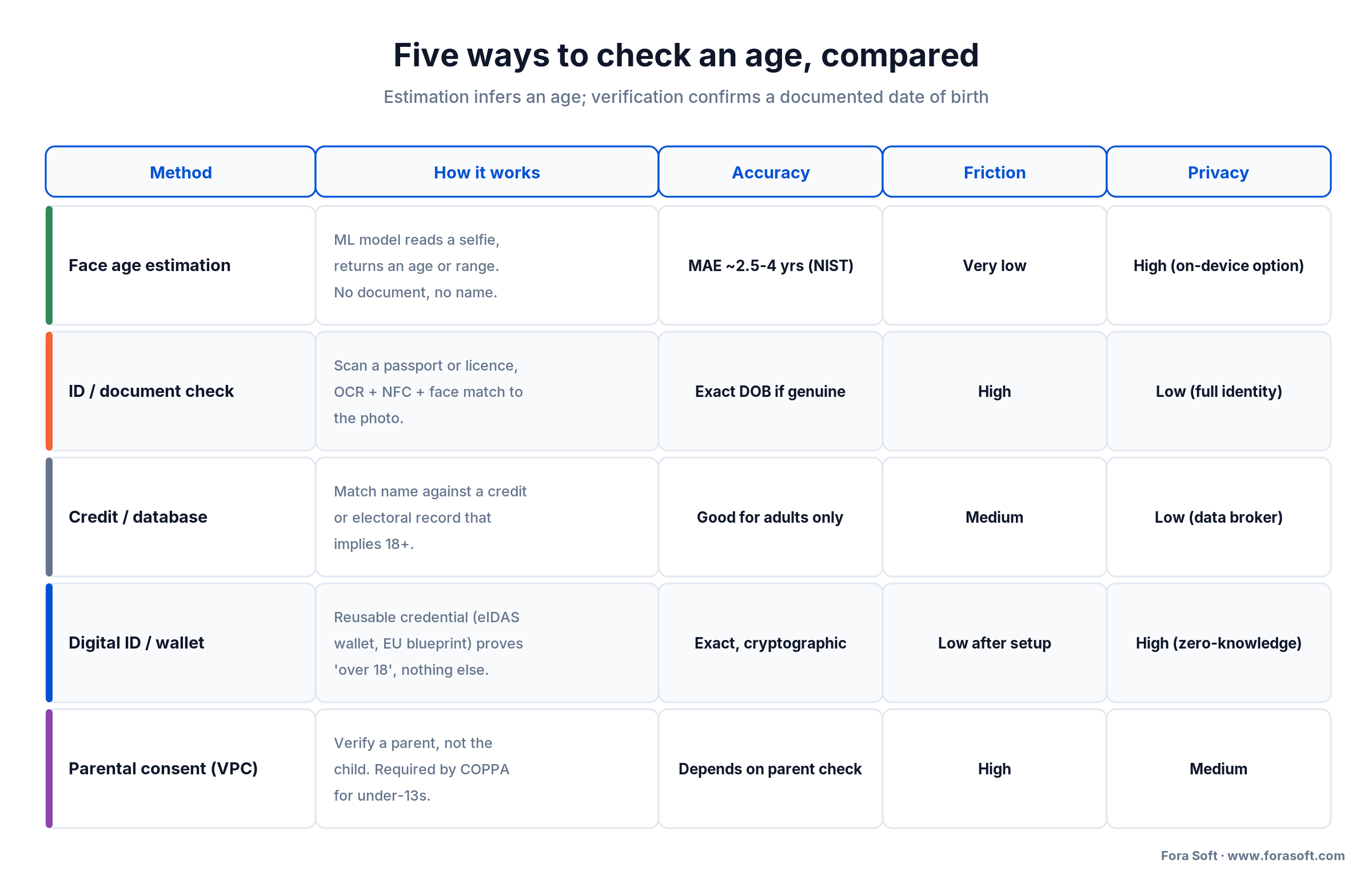Click the 'ML model reads a selfie' description
Screen dimensions: 1372x883
point(486,265)
